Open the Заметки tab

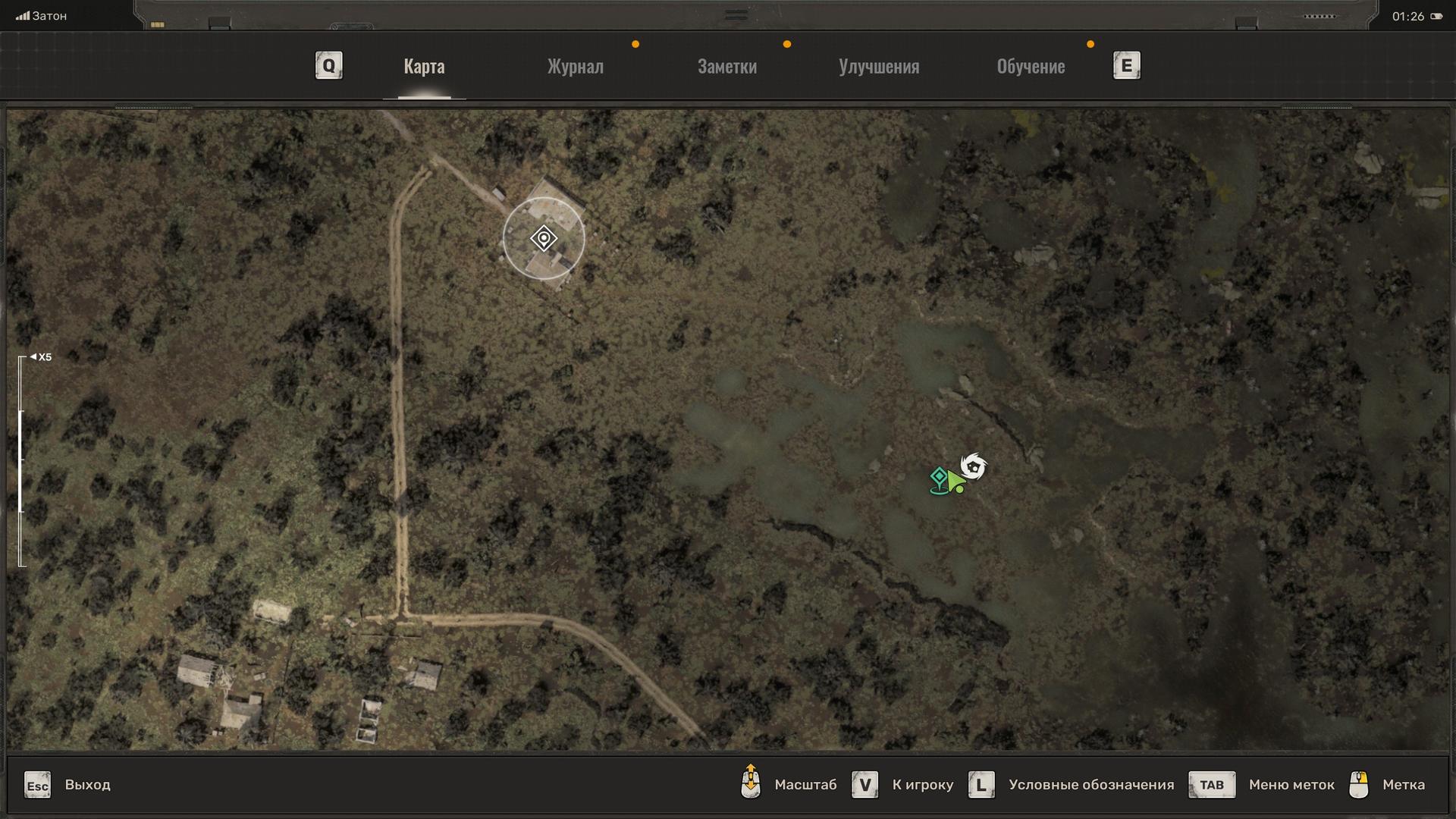tap(727, 67)
